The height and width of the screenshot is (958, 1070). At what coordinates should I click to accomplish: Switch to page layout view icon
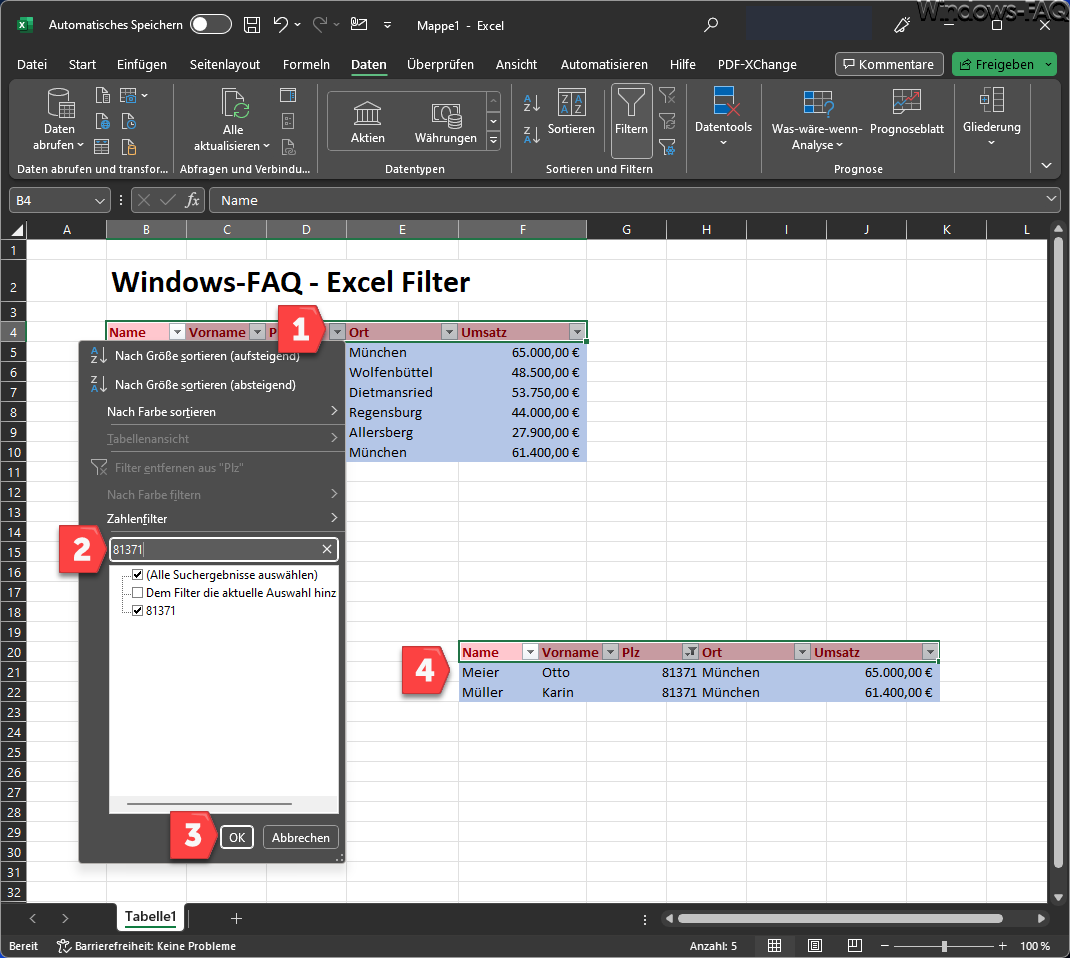point(815,946)
